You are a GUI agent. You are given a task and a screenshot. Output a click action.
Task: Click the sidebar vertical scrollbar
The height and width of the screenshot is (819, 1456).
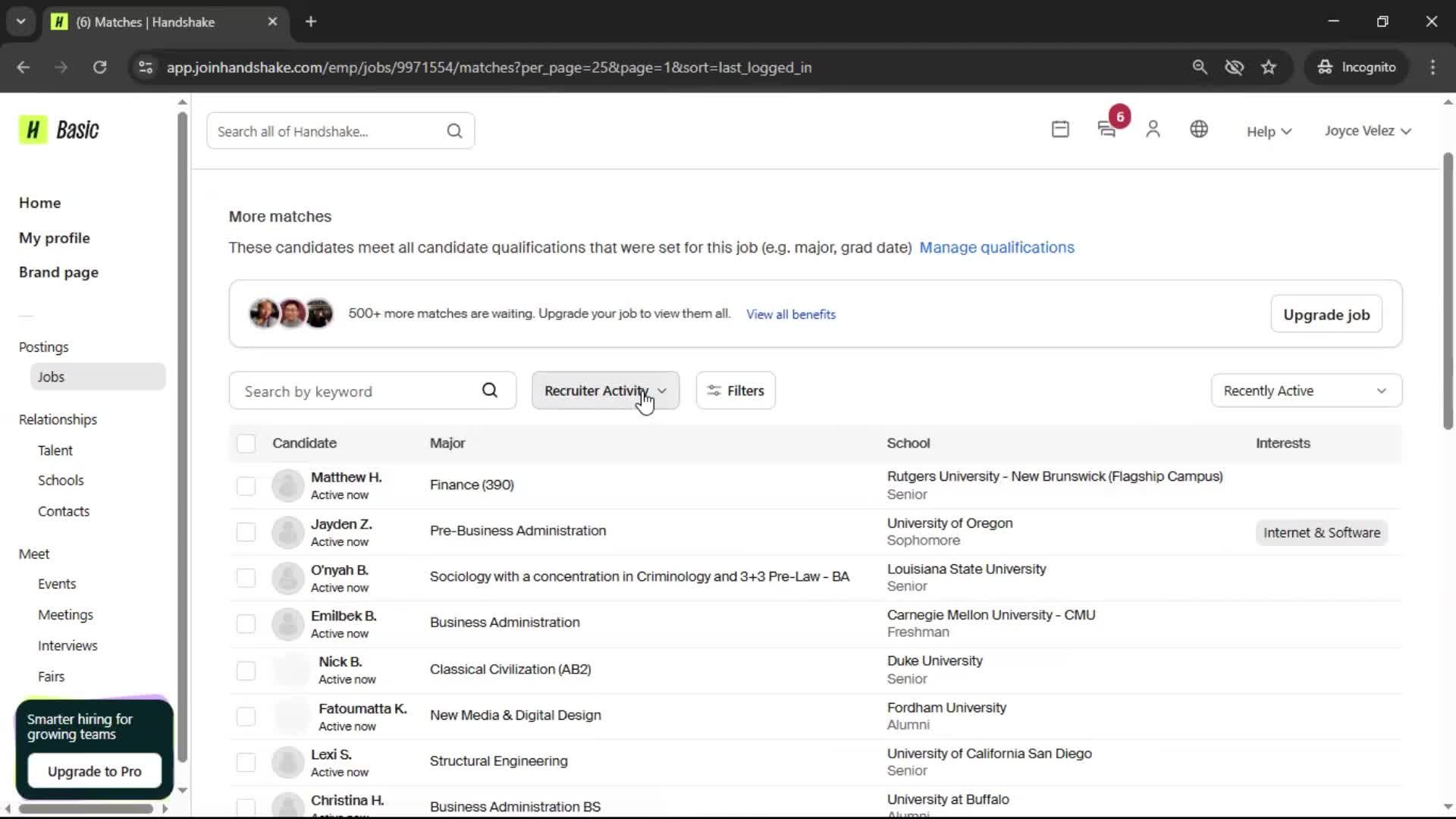[182, 437]
